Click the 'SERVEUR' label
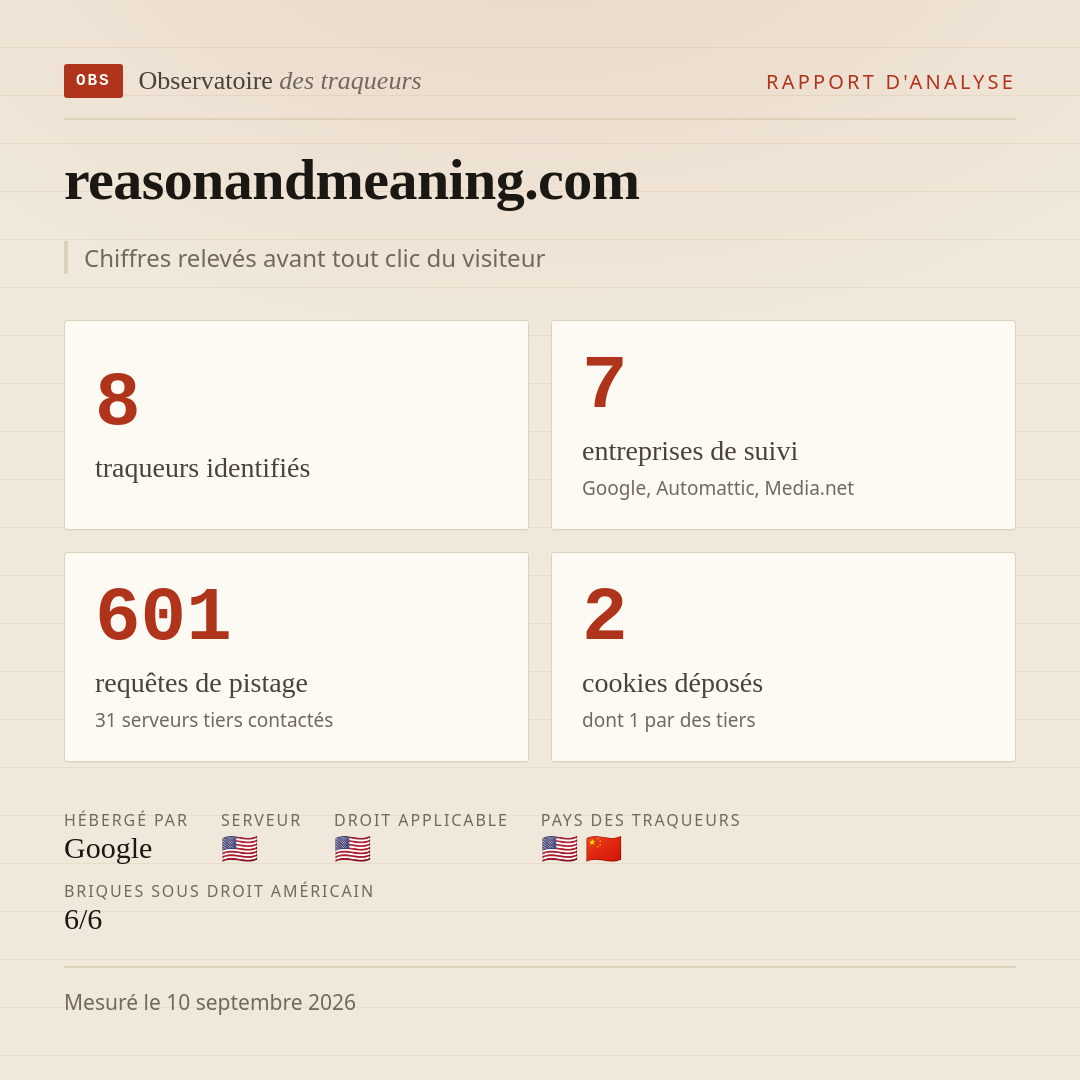 [261, 820]
